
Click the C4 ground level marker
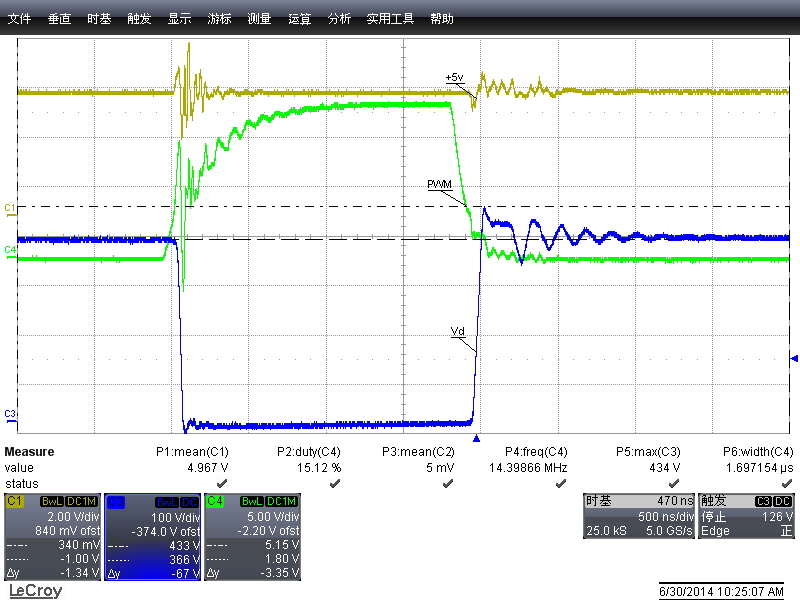10,252
